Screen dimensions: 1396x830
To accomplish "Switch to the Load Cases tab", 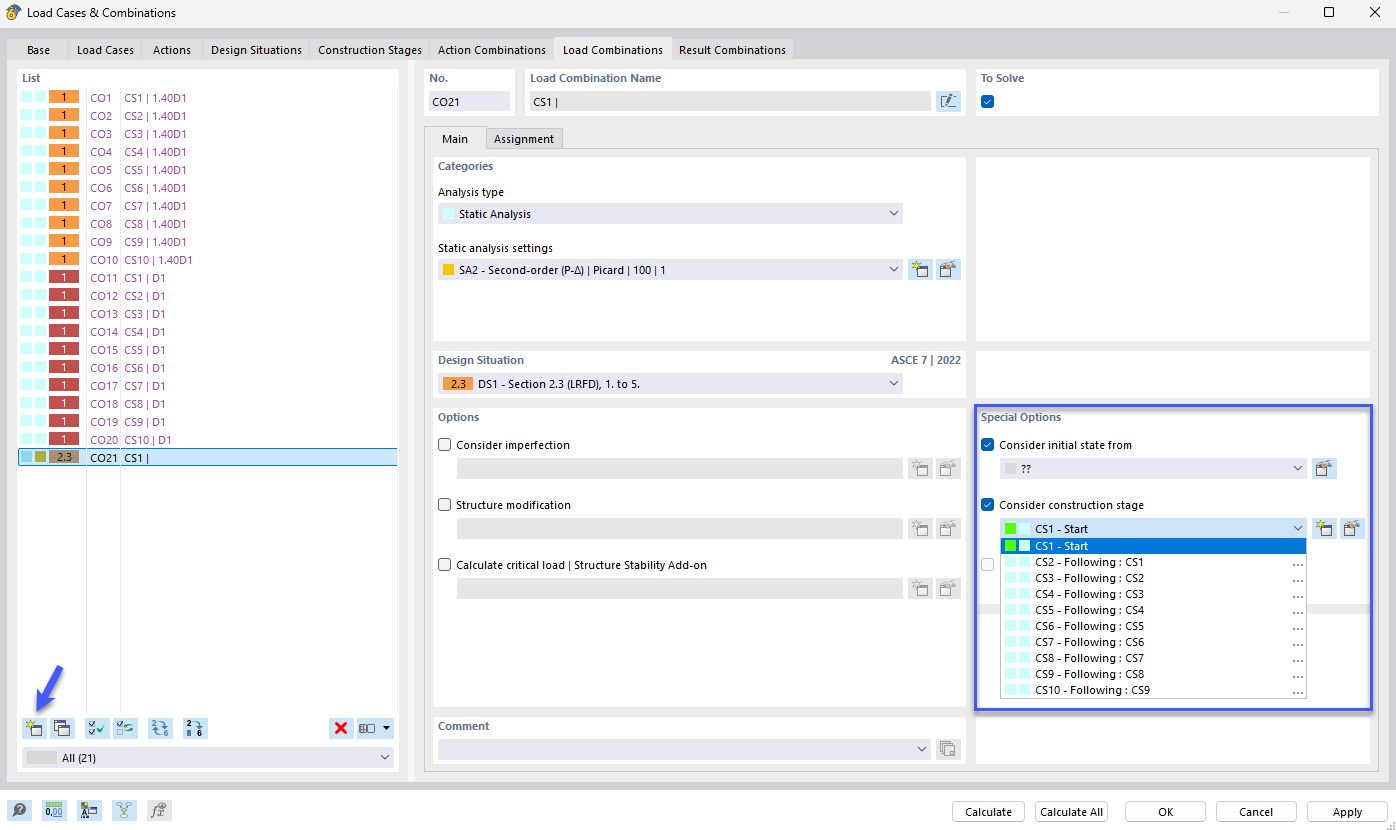I will tap(105, 50).
